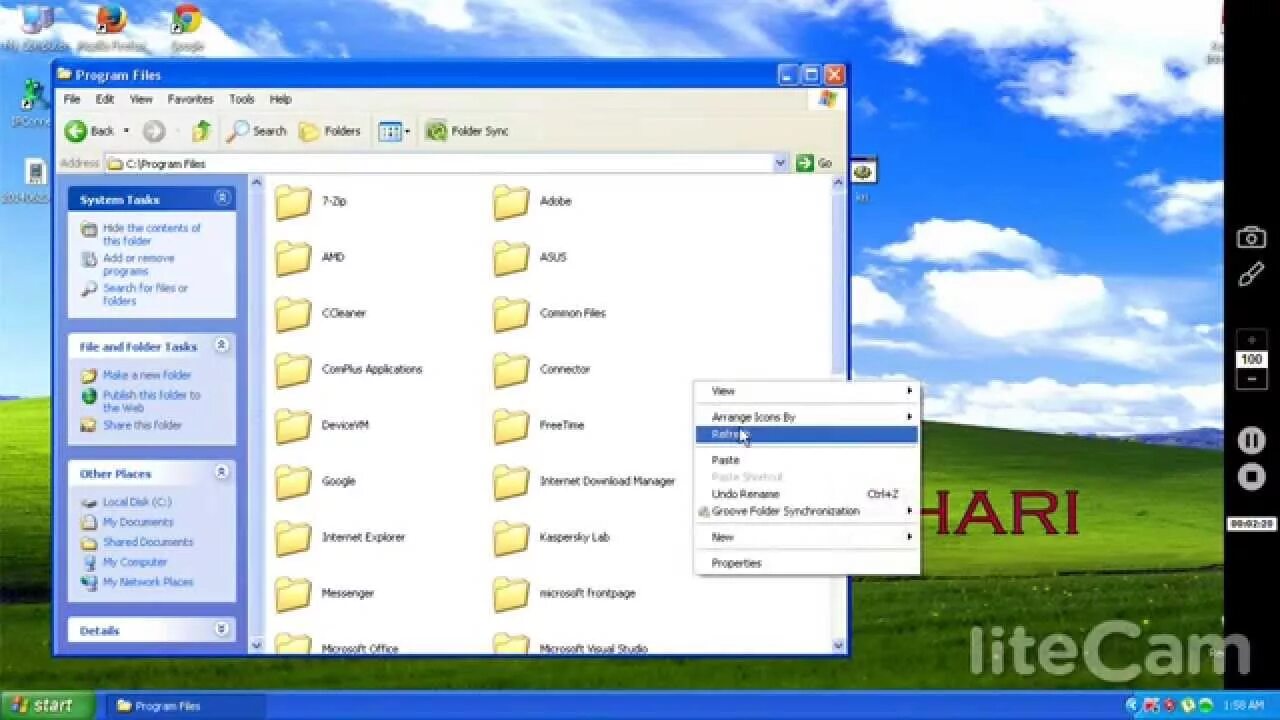The width and height of the screenshot is (1280, 720).
Task: Select the 7-Zip folder icon
Action: tap(293, 201)
